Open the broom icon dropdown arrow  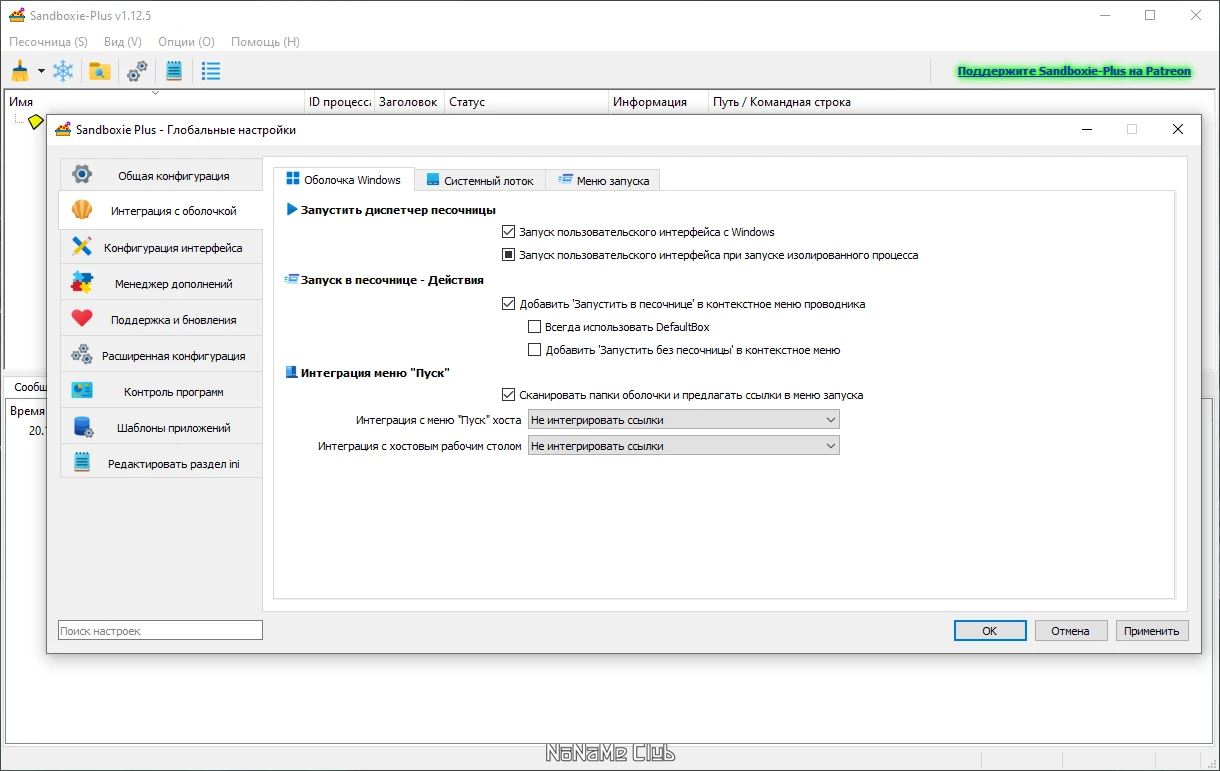point(41,71)
